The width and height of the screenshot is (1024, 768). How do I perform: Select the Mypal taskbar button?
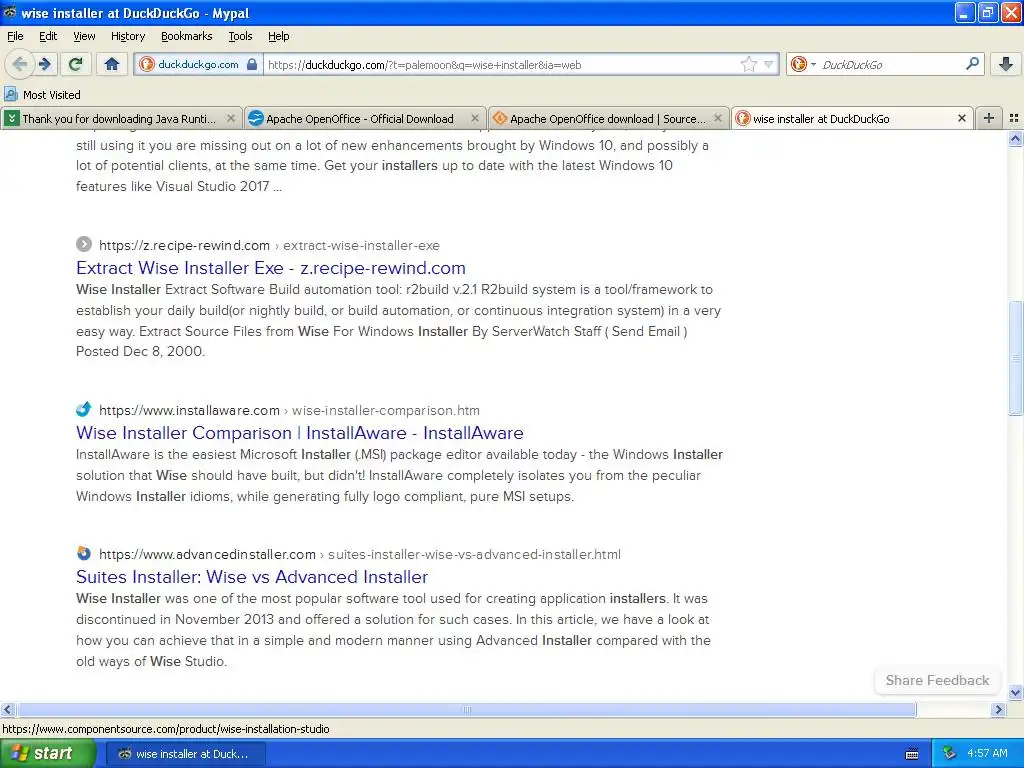click(x=185, y=754)
